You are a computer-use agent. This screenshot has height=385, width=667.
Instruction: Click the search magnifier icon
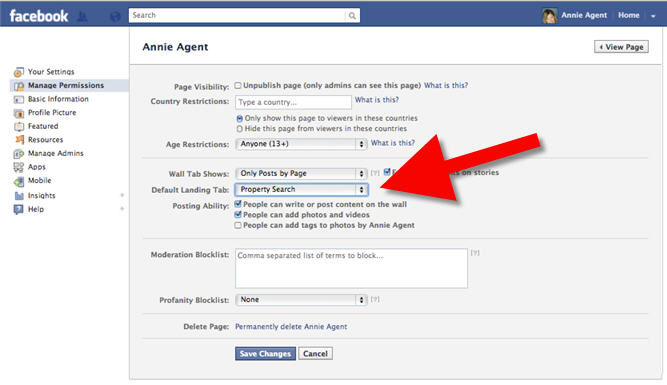[x=352, y=16]
